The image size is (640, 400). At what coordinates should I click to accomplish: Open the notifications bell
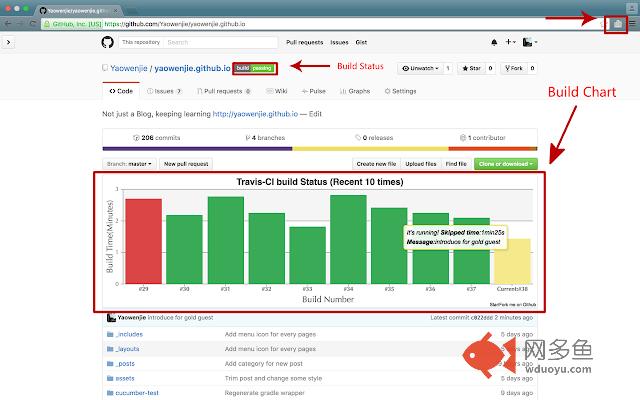click(494, 42)
